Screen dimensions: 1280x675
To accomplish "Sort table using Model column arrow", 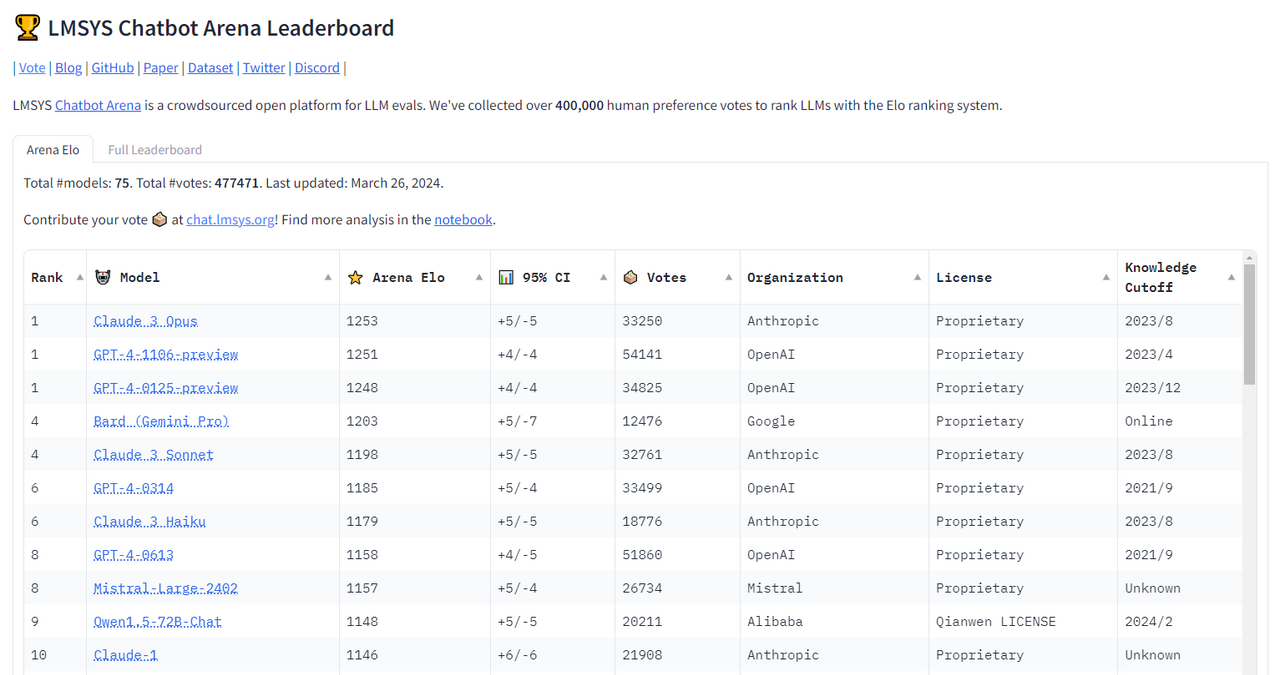I will point(328,277).
